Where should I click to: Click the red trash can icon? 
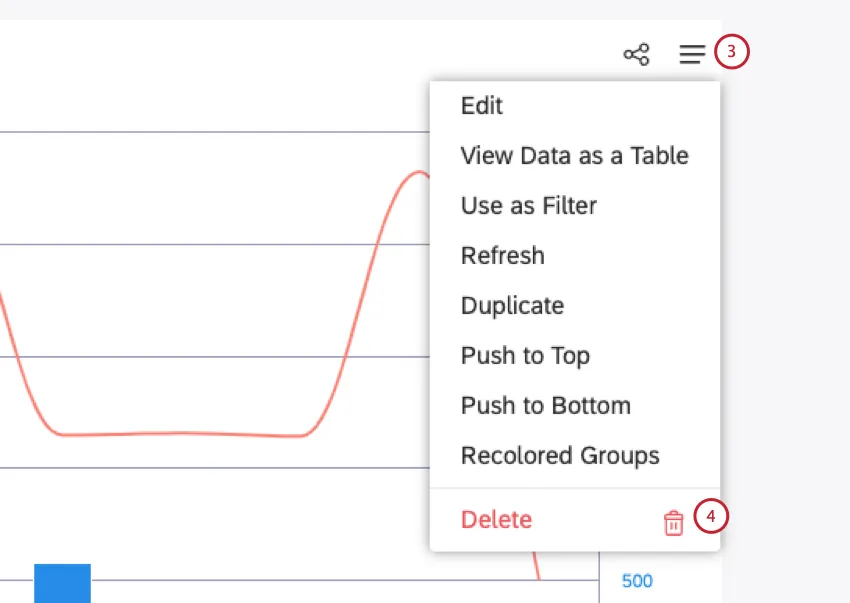[674, 522]
